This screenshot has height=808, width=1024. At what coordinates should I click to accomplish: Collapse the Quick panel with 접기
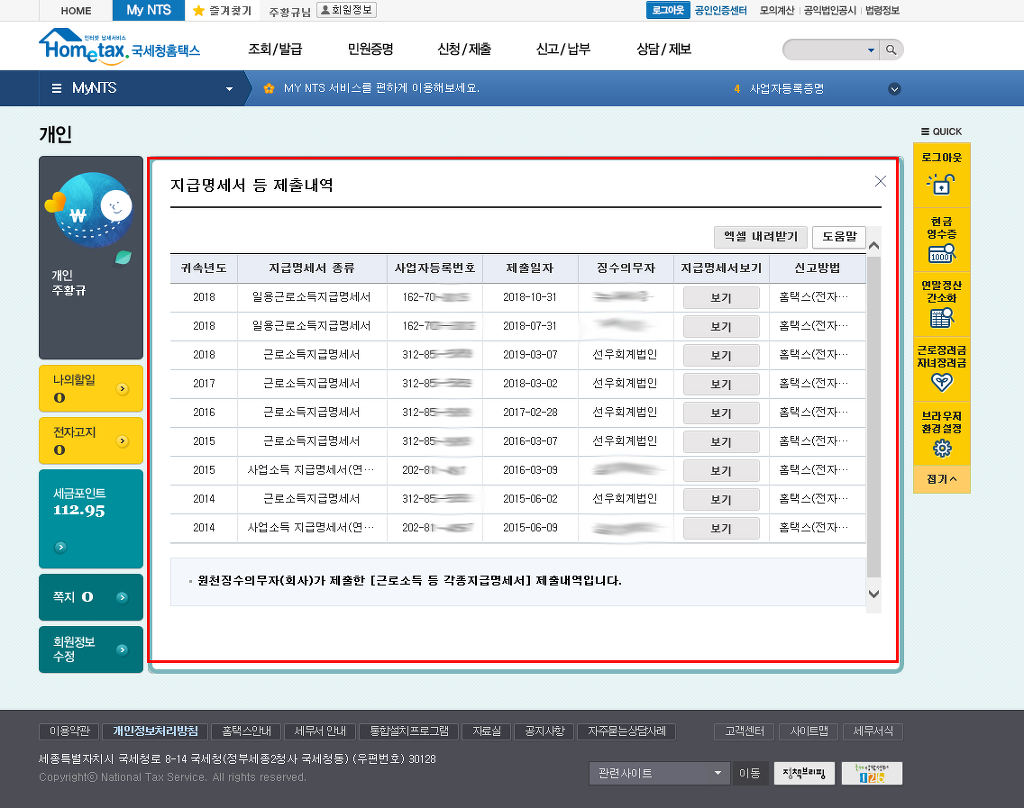[941, 480]
